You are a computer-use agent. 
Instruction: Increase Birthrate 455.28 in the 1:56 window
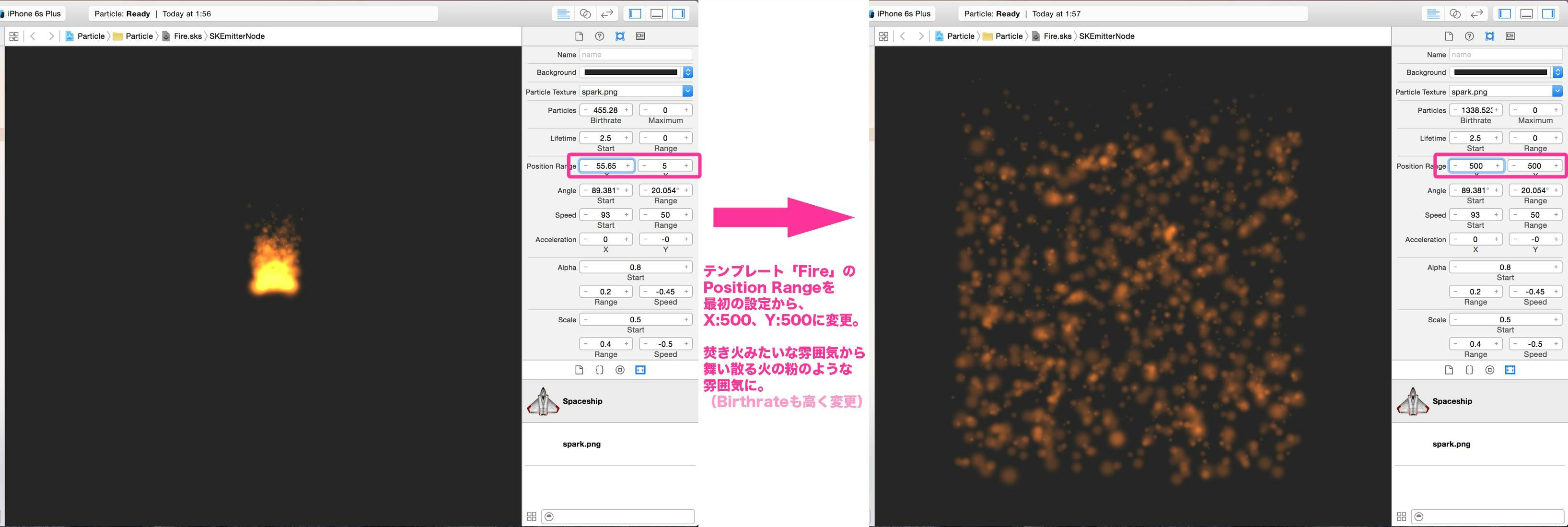point(627,110)
